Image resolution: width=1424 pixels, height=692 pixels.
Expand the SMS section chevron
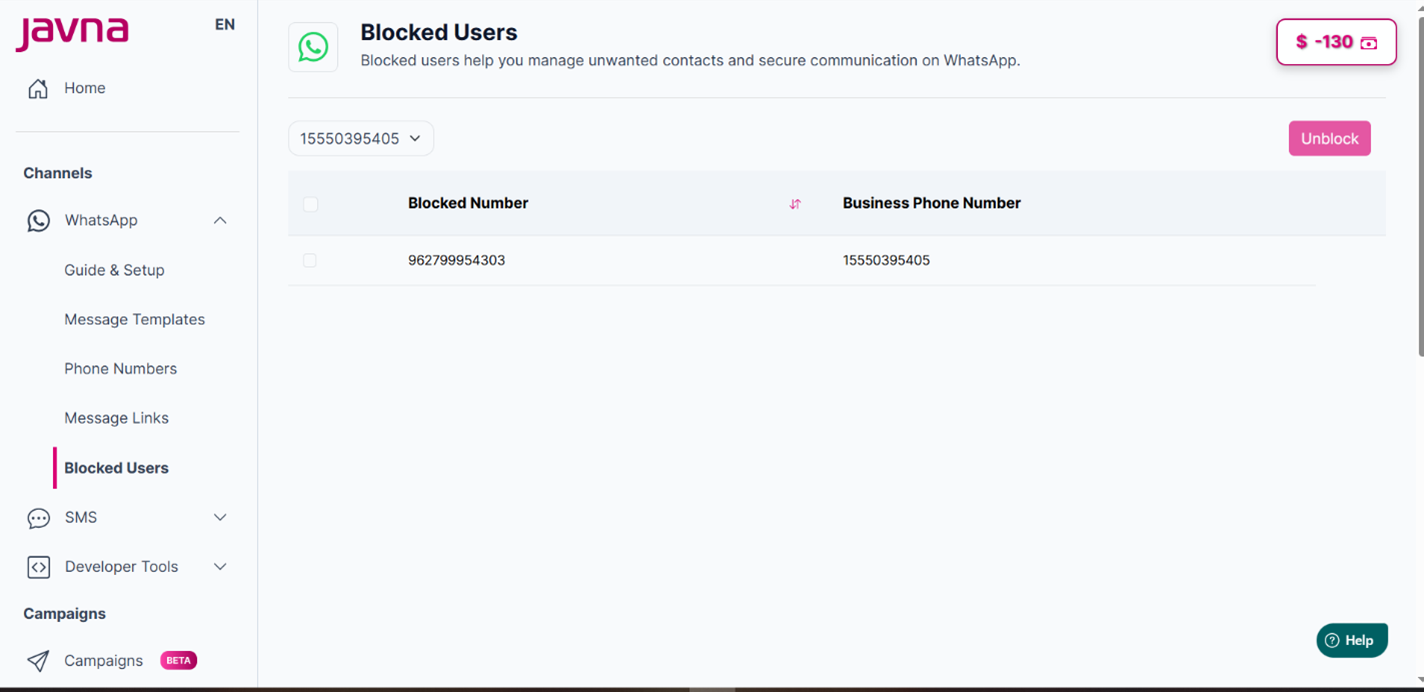(220, 517)
